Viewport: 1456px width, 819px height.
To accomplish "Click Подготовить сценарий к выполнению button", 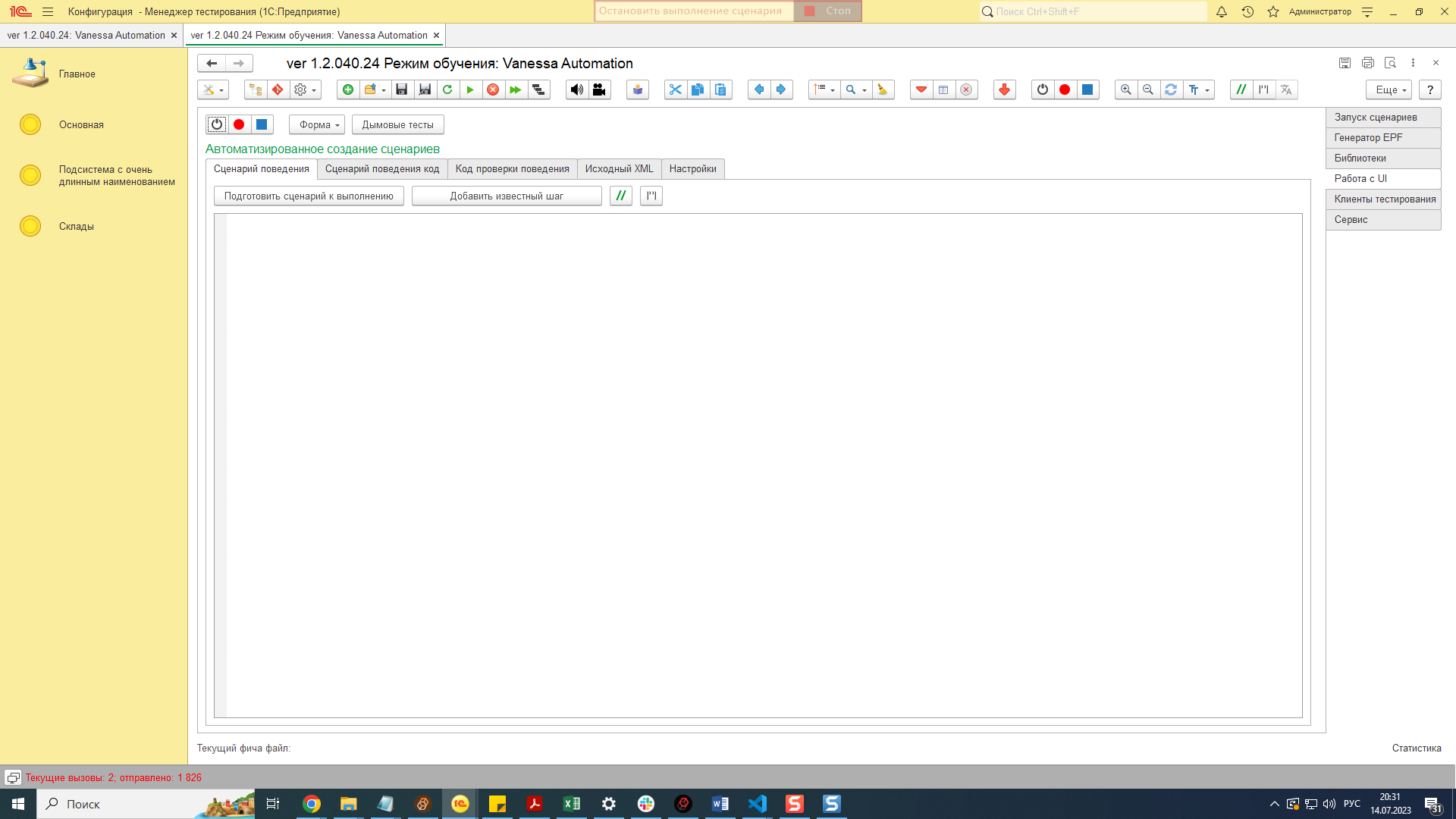I will point(309,196).
